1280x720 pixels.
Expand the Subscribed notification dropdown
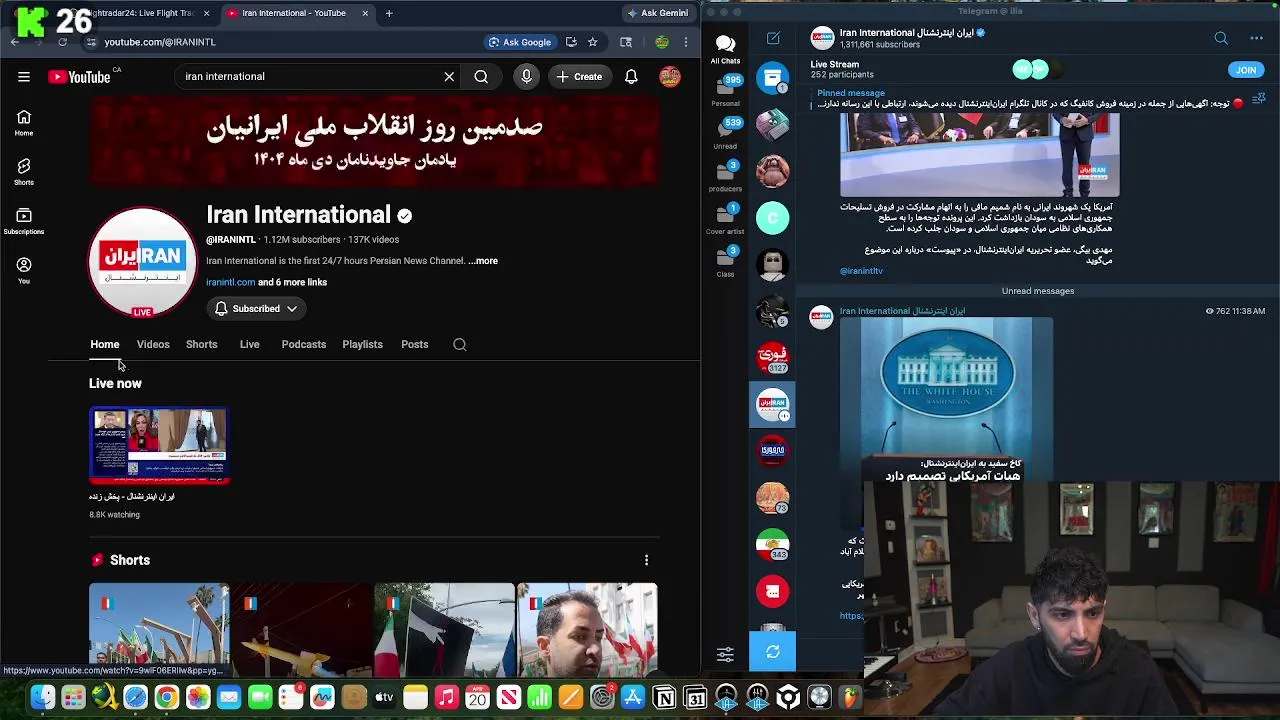[x=256, y=309]
